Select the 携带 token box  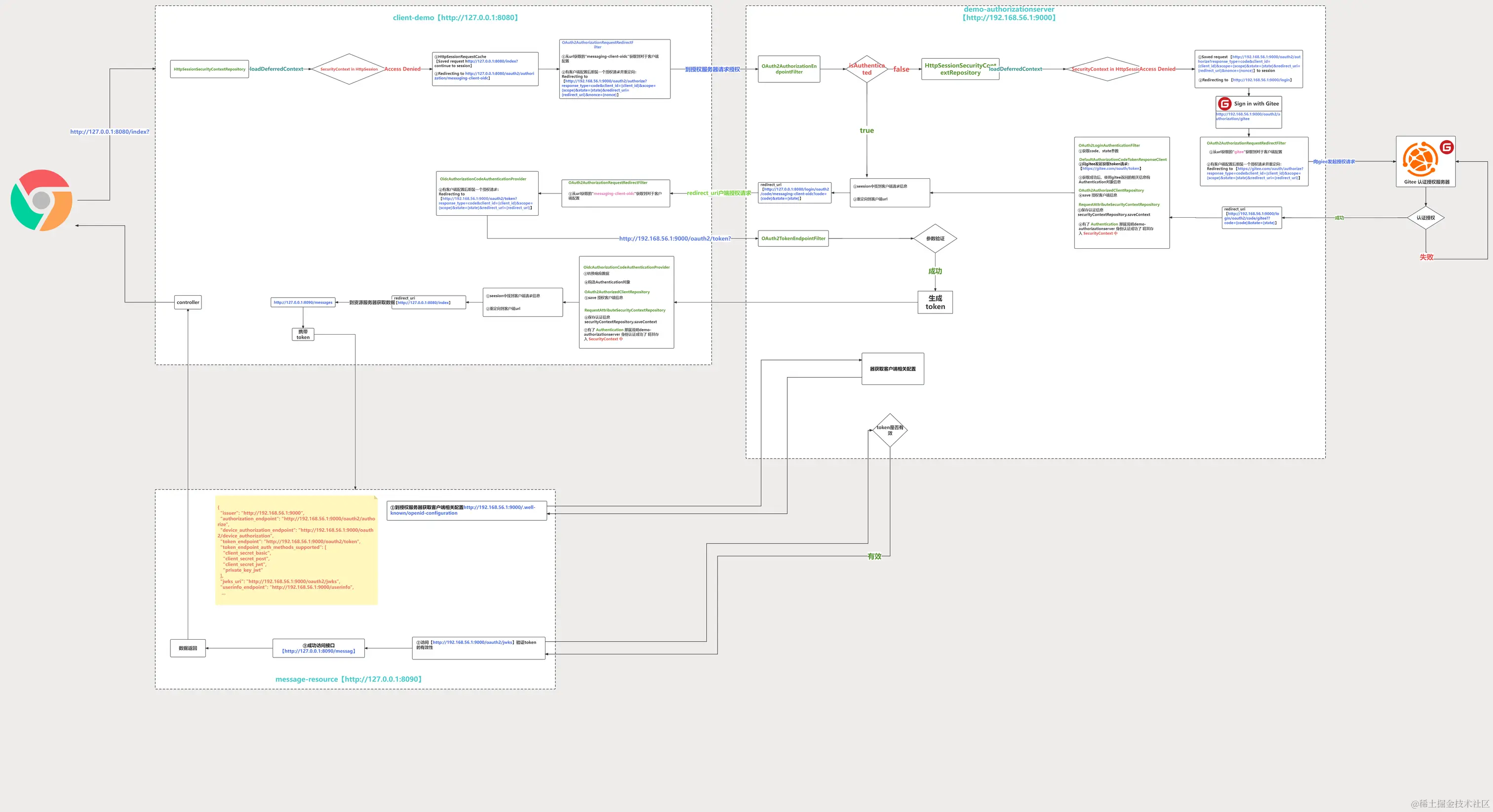click(x=303, y=334)
